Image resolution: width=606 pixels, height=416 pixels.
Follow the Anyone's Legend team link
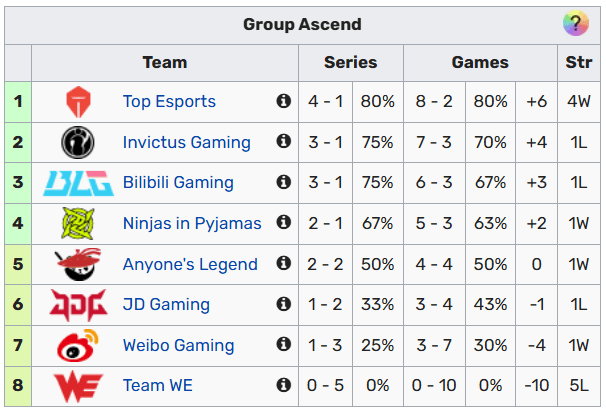[190, 265]
